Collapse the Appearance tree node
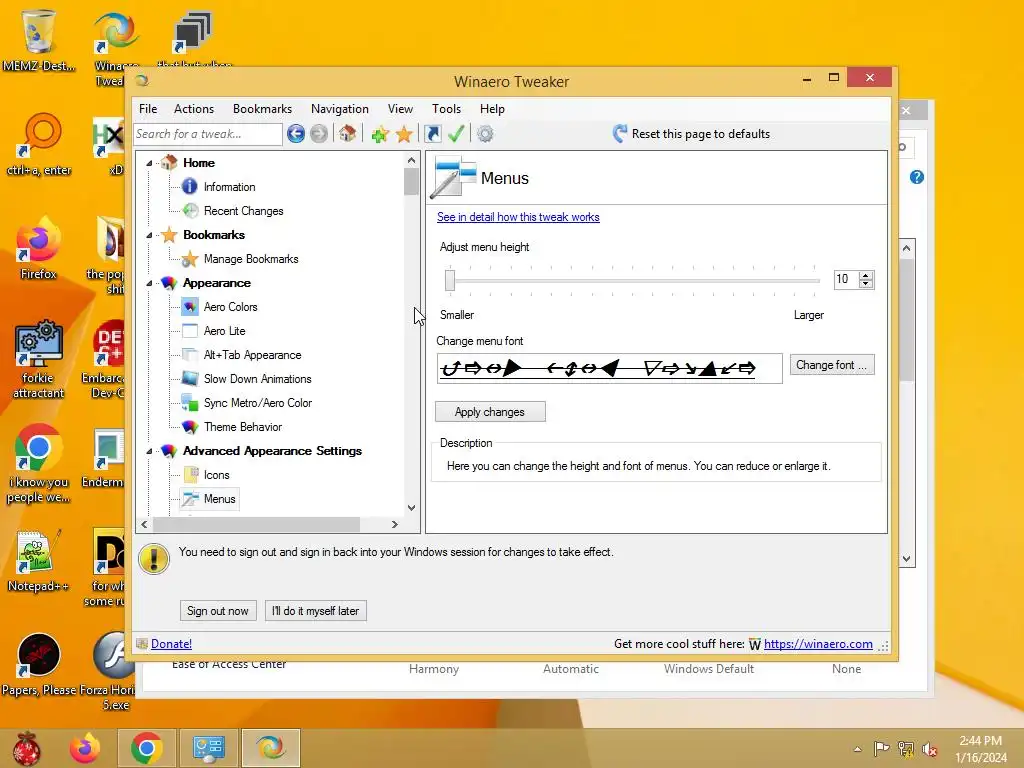Viewport: 1024px width, 768px height. [x=150, y=283]
